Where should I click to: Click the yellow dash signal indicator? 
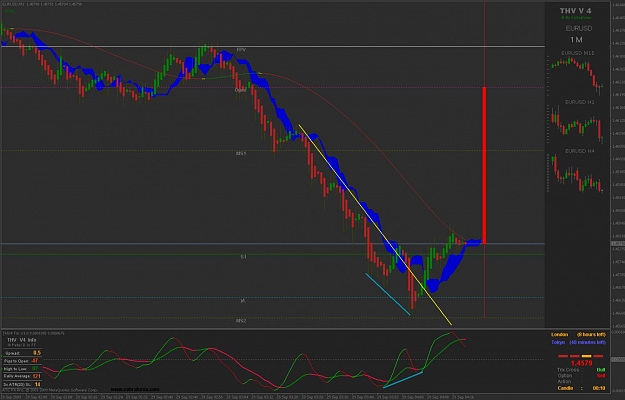[x=586, y=356]
